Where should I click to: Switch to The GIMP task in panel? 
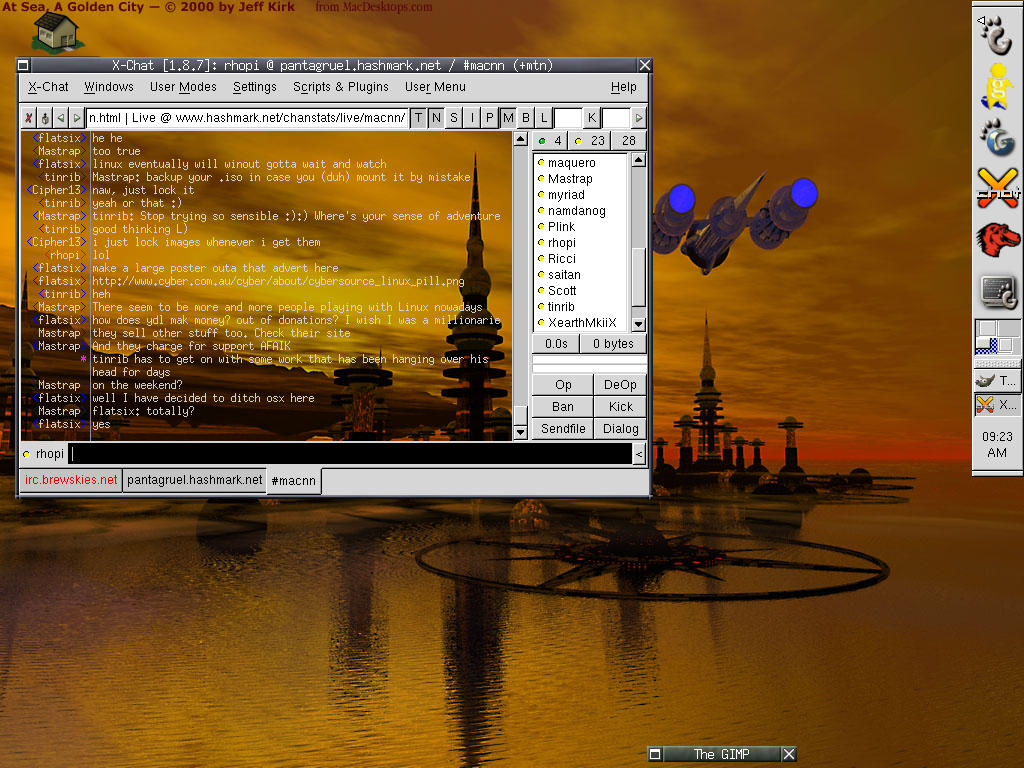[997, 381]
